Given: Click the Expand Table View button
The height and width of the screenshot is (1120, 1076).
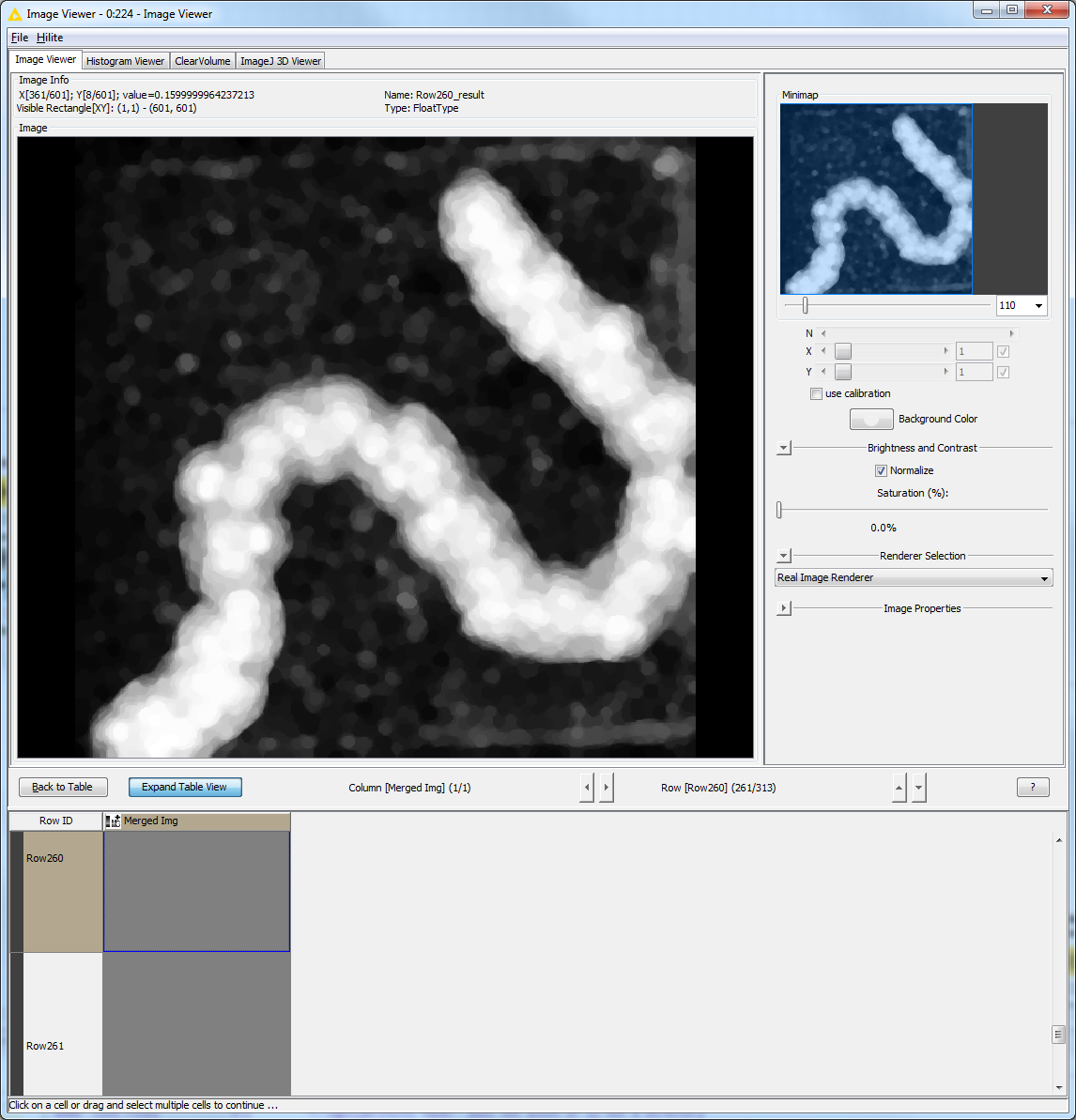Looking at the screenshot, I should [185, 788].
